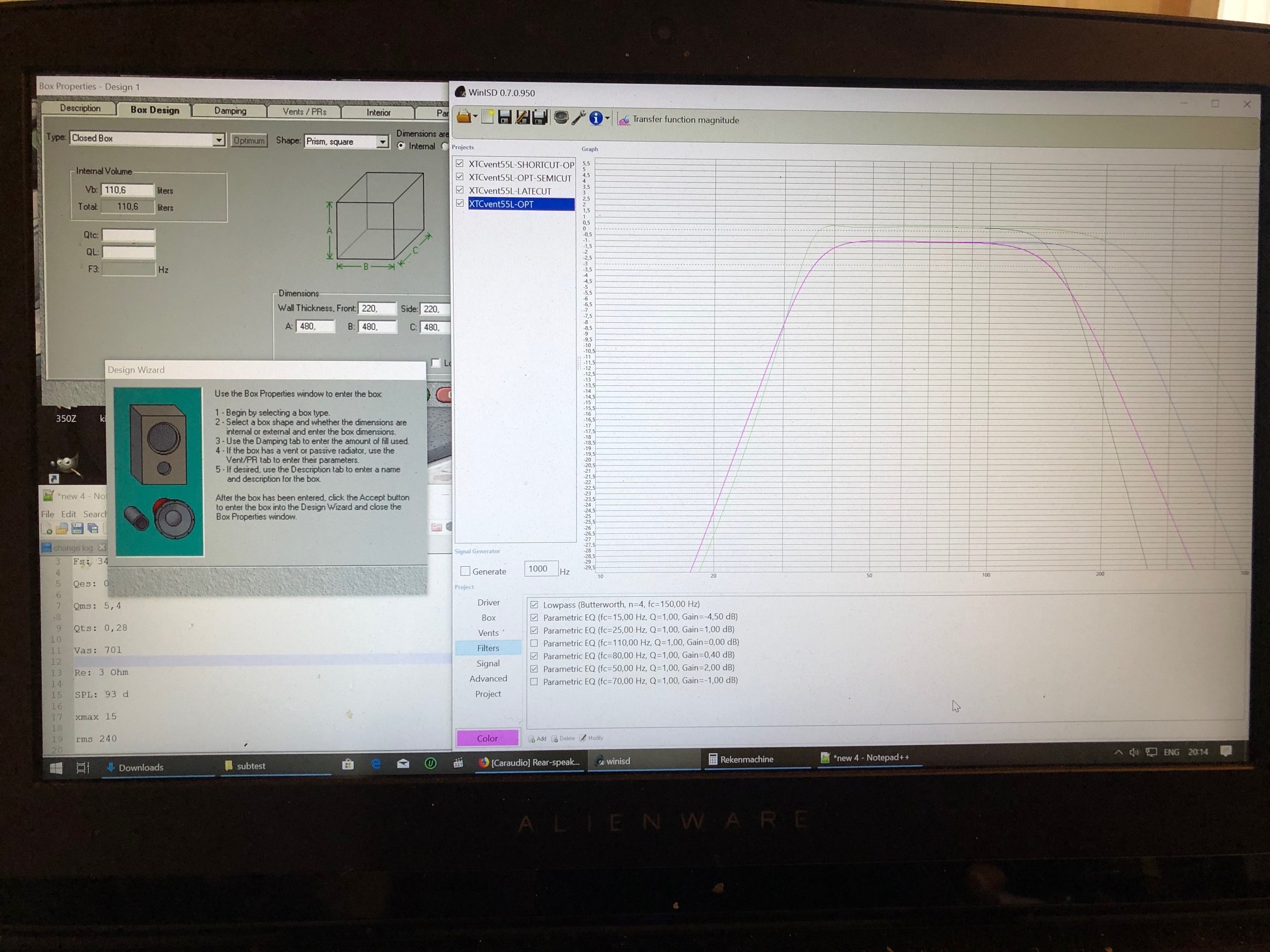This screenshot has height=952, width=1270.
Task: Enable the signal generator Generate checkbox
Action: pos(466,571)
